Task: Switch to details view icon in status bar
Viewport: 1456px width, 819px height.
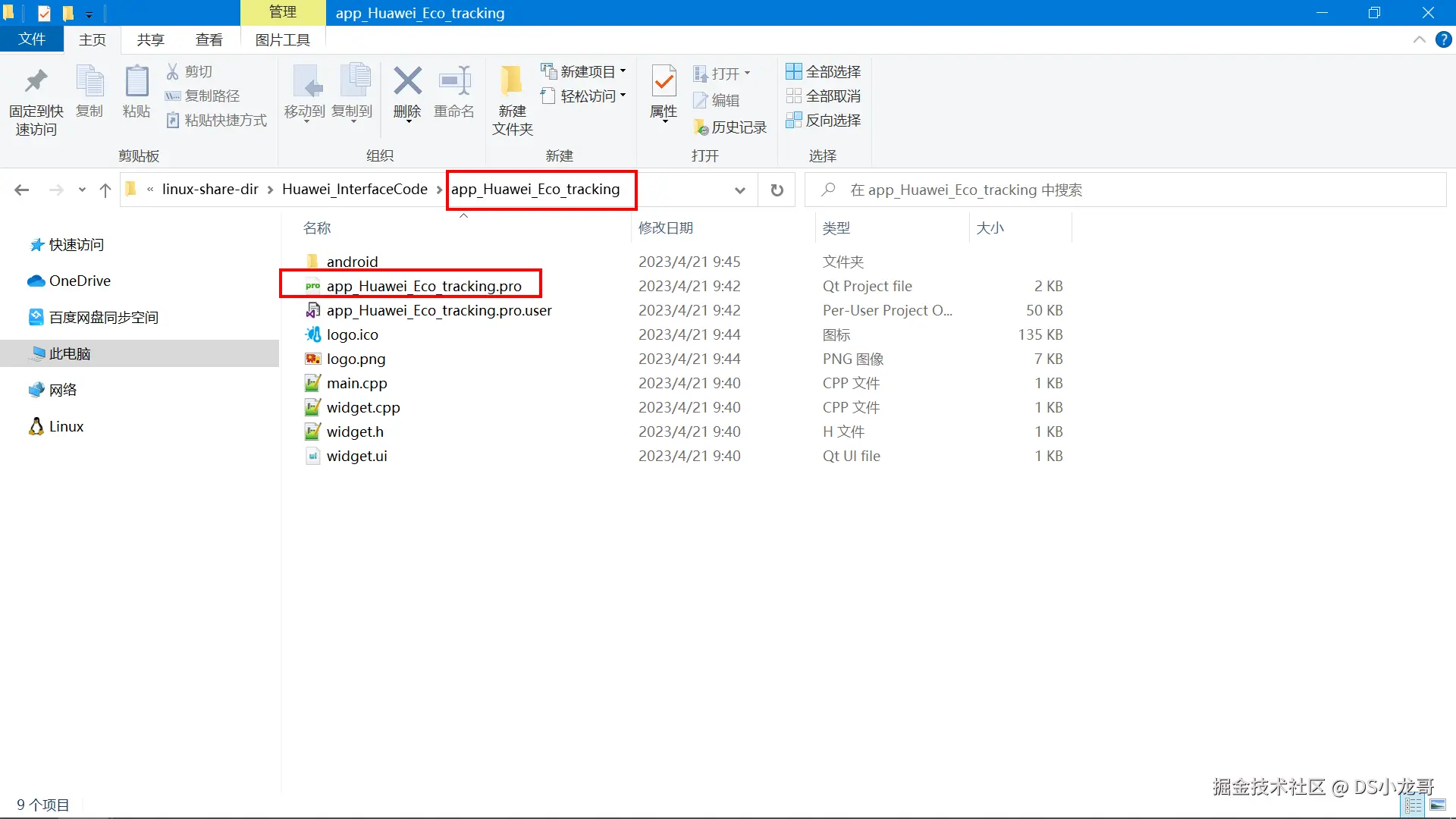Action: click(1413, 805)
